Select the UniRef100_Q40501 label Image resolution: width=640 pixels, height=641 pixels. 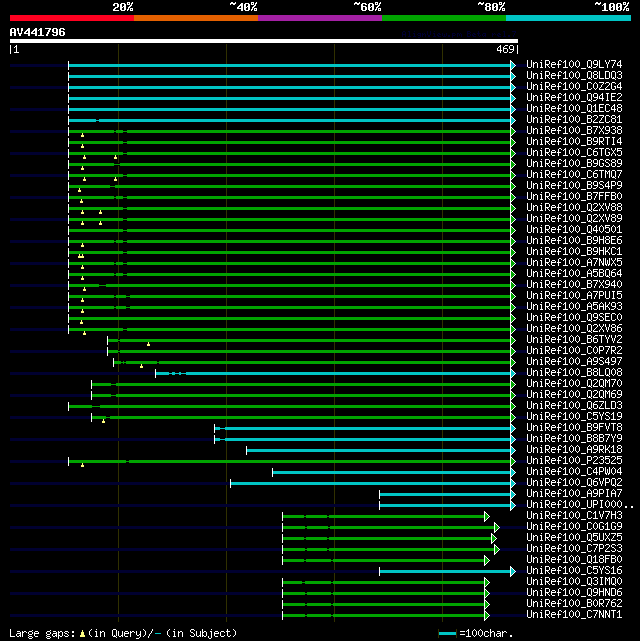pyautogui.click(x=574, y=230)
